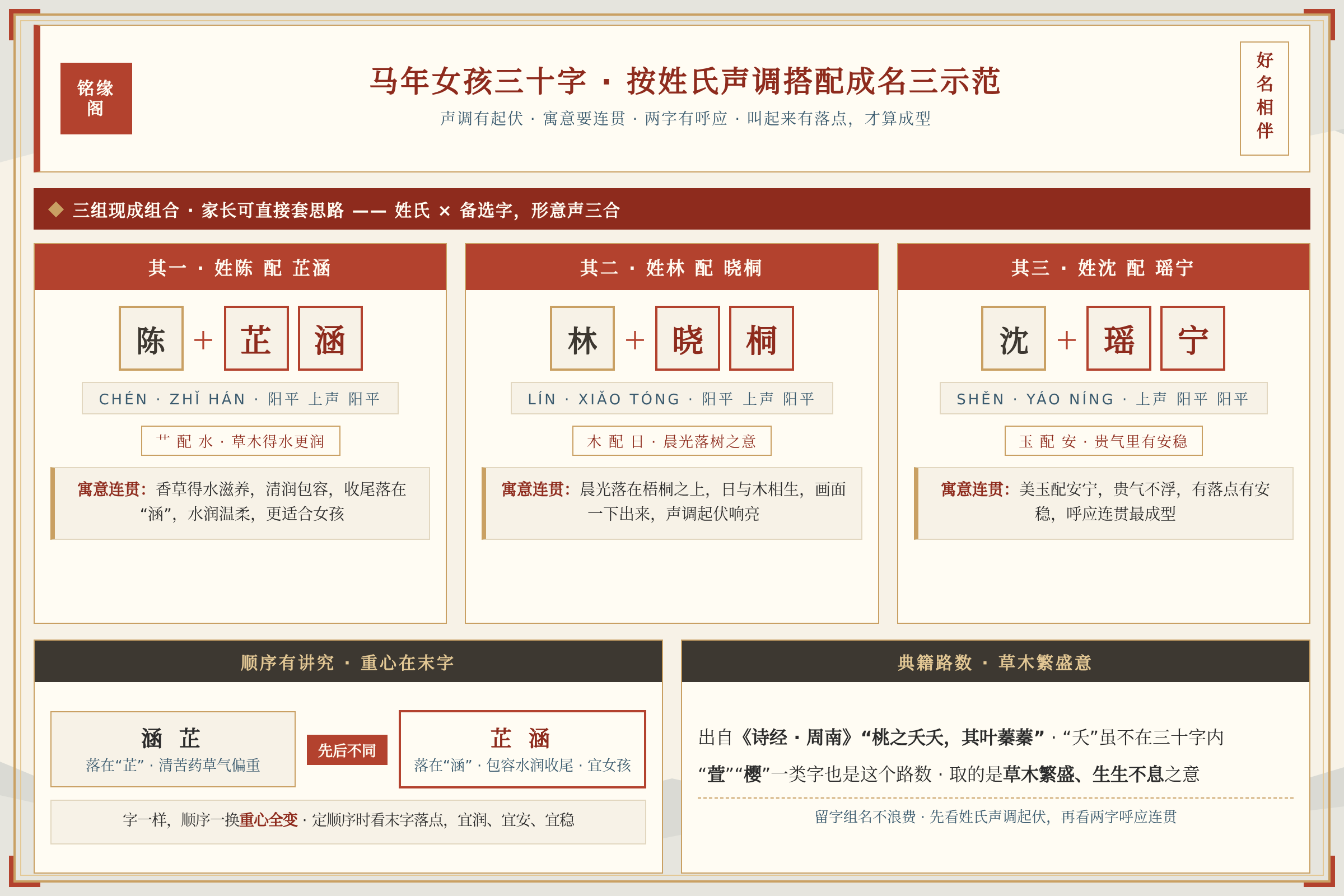Click the 铭缘阁 red seal logo
Screen dimensions: 1344x896
[x=96, y=99]
